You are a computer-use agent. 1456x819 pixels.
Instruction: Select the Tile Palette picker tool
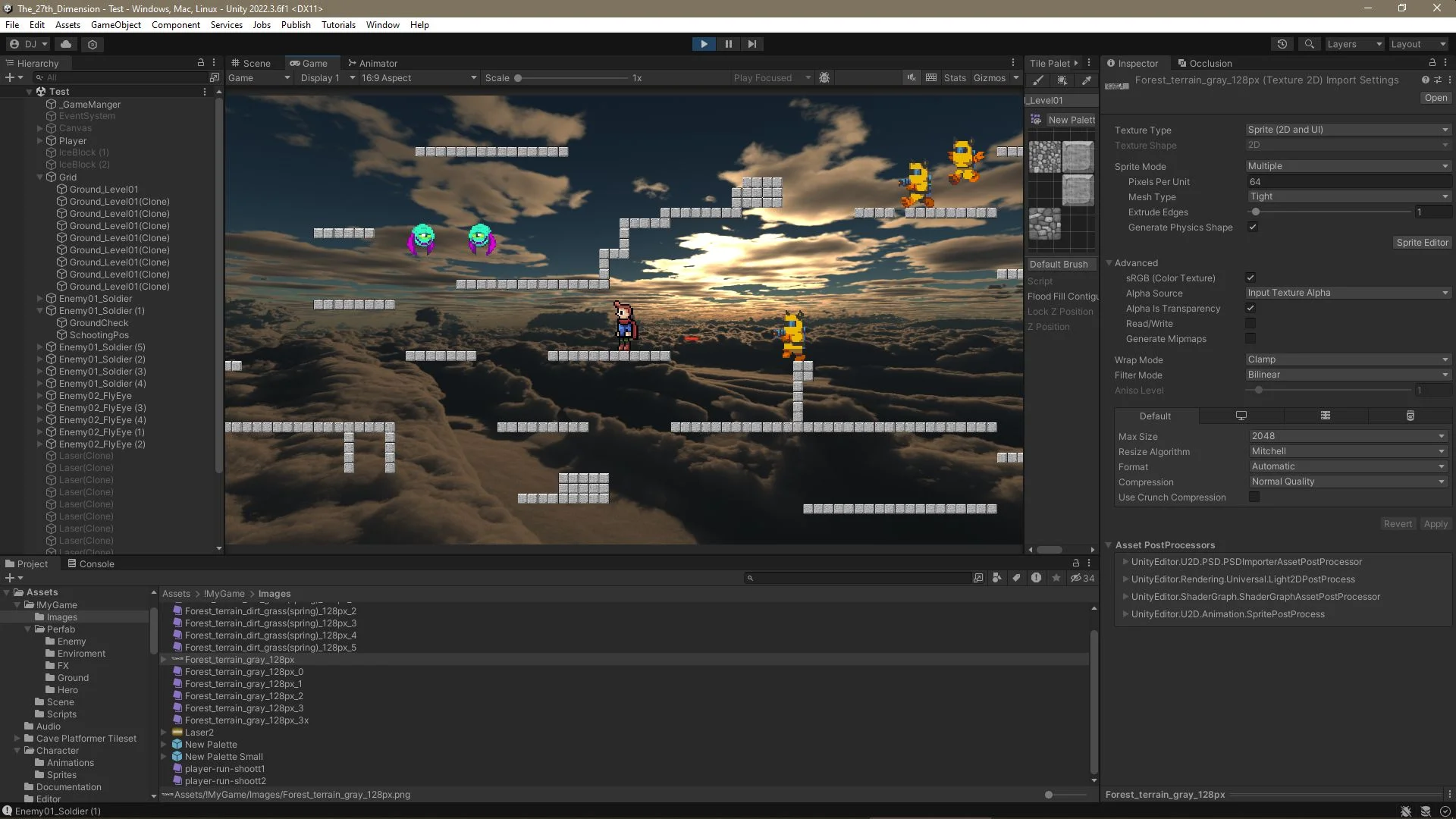(x=1086, y=80)
